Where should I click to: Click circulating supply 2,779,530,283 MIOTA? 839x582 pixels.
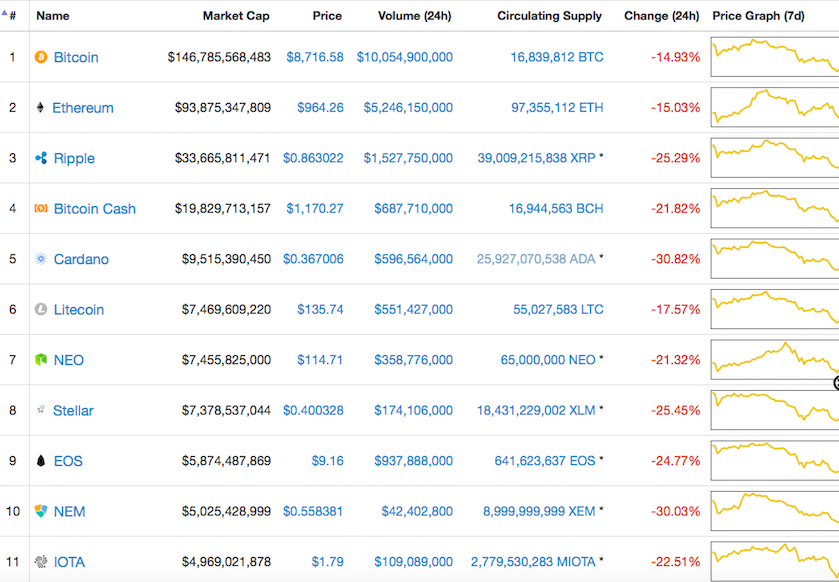coord(533,562)
